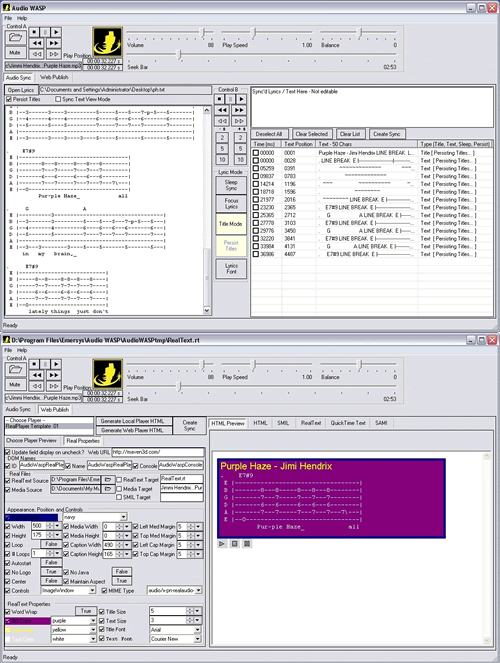
Task: Click the Open Lyrics button
Action: click(x=21, y=90)
